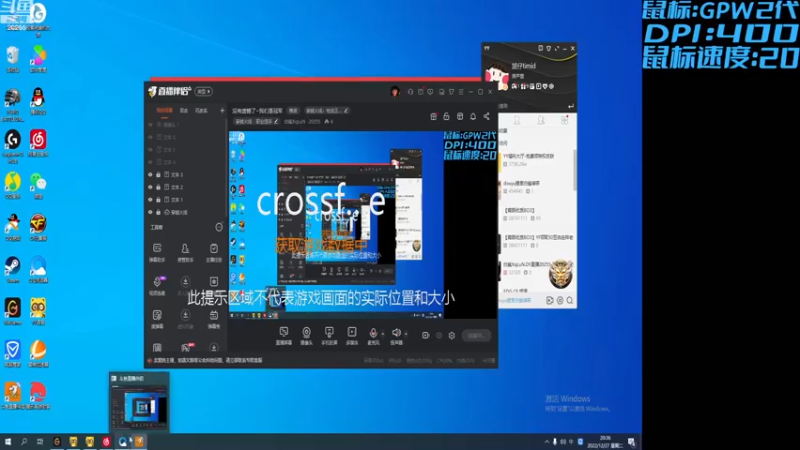800x450 pixels.
Task: Switch to the third scene tab
Action: 201,110
